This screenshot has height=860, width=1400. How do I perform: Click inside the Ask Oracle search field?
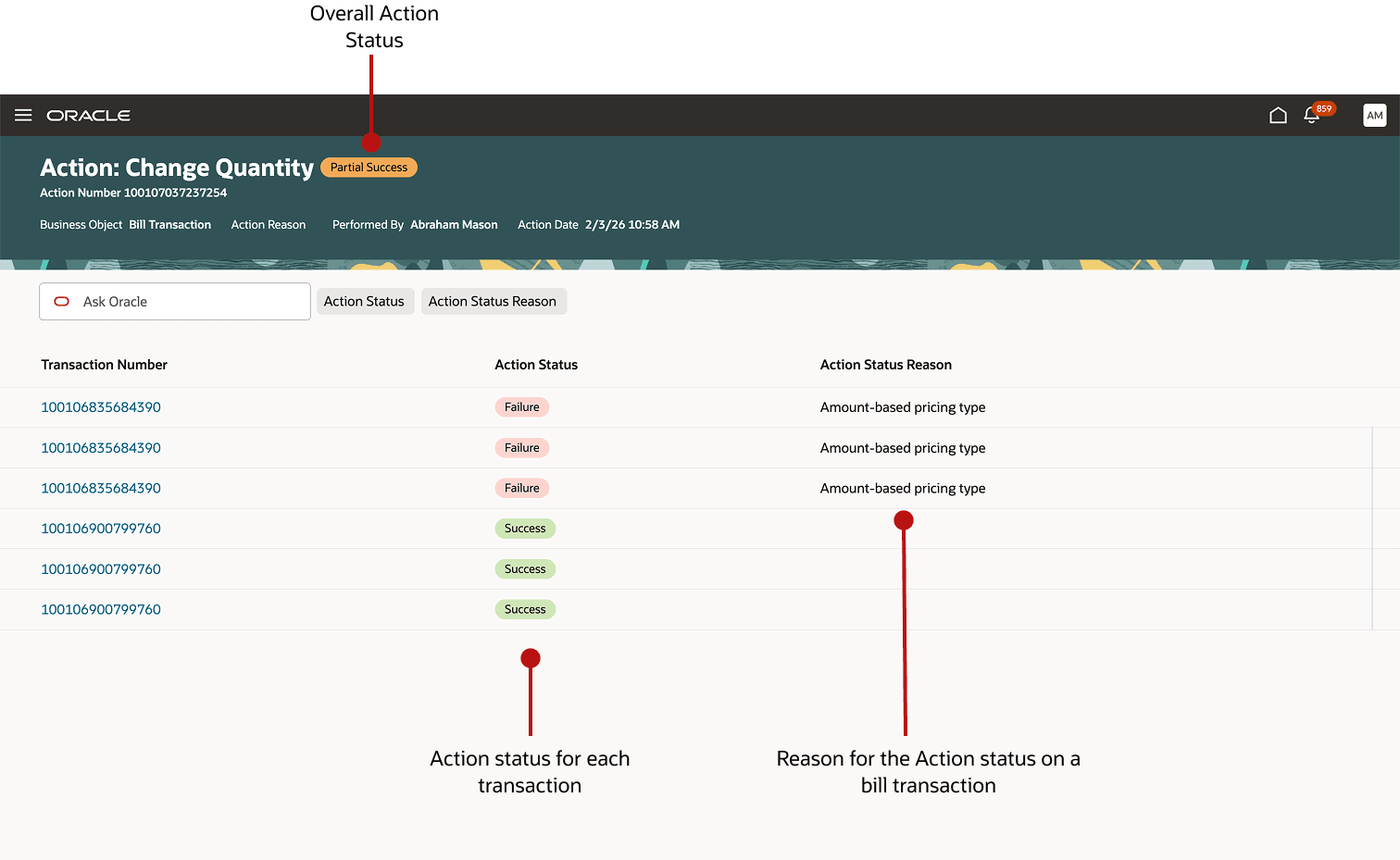(x=185, y=301)
